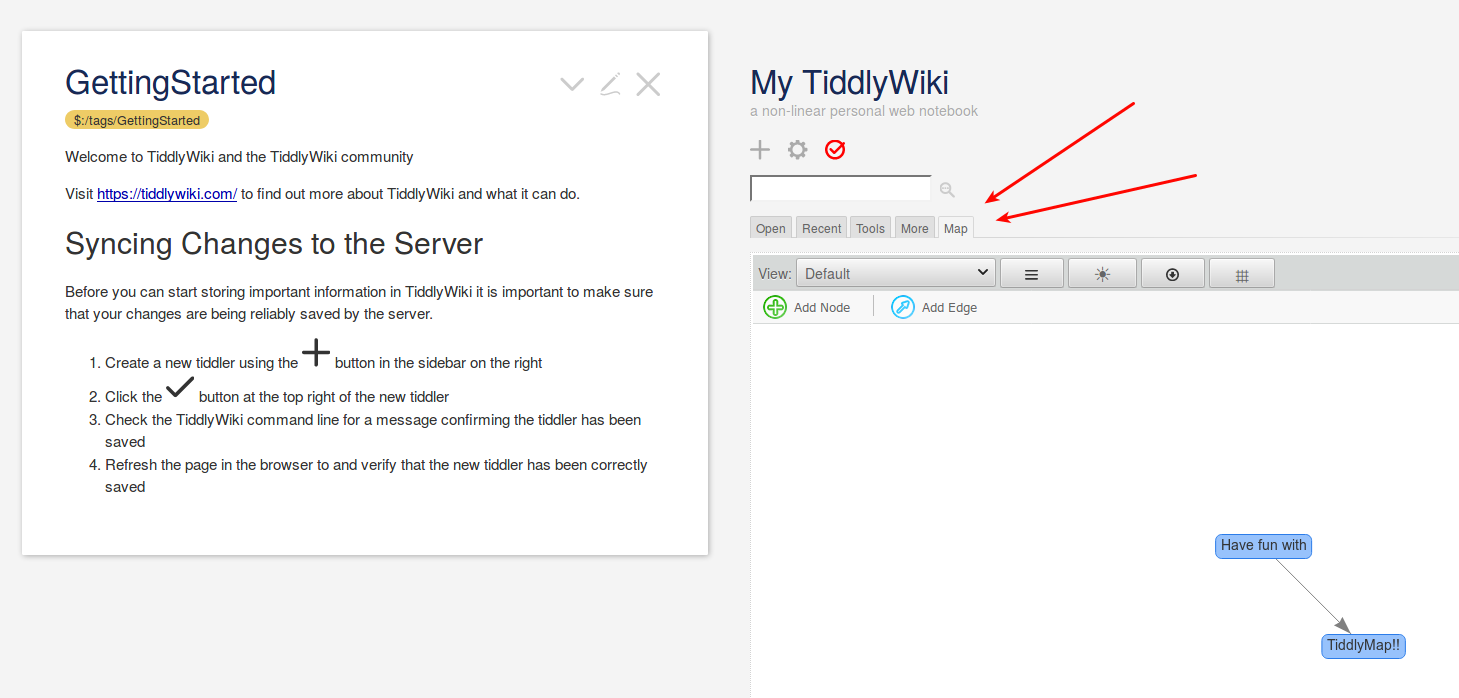Click the My TiddlyWiki site title
Image resolution: width=1459 pixels, height=698 pixels.
[x=849, y=83]
